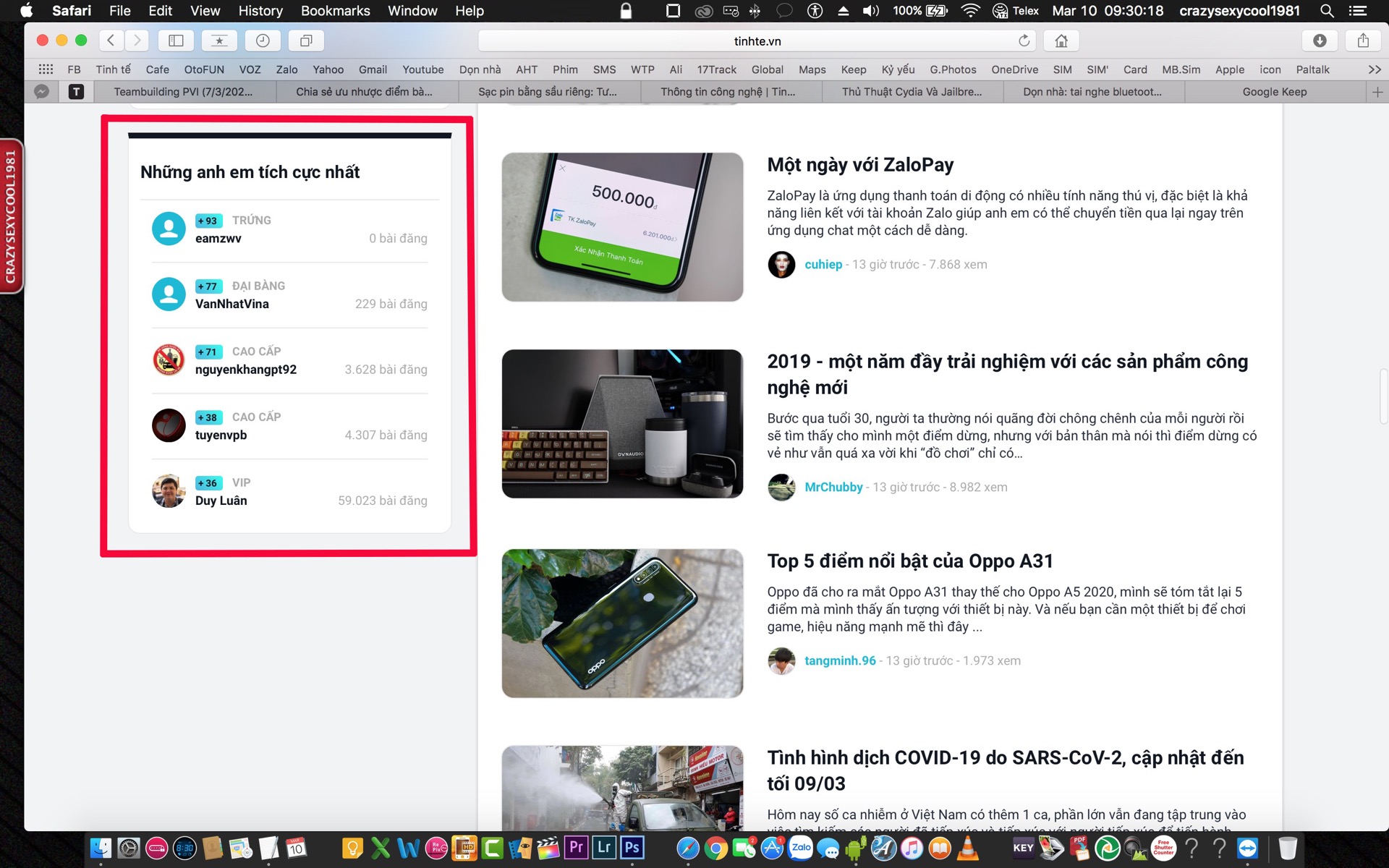Screen dimensions: 1389x868
Task: Open the Apple menu
Action: coord(27,11)
